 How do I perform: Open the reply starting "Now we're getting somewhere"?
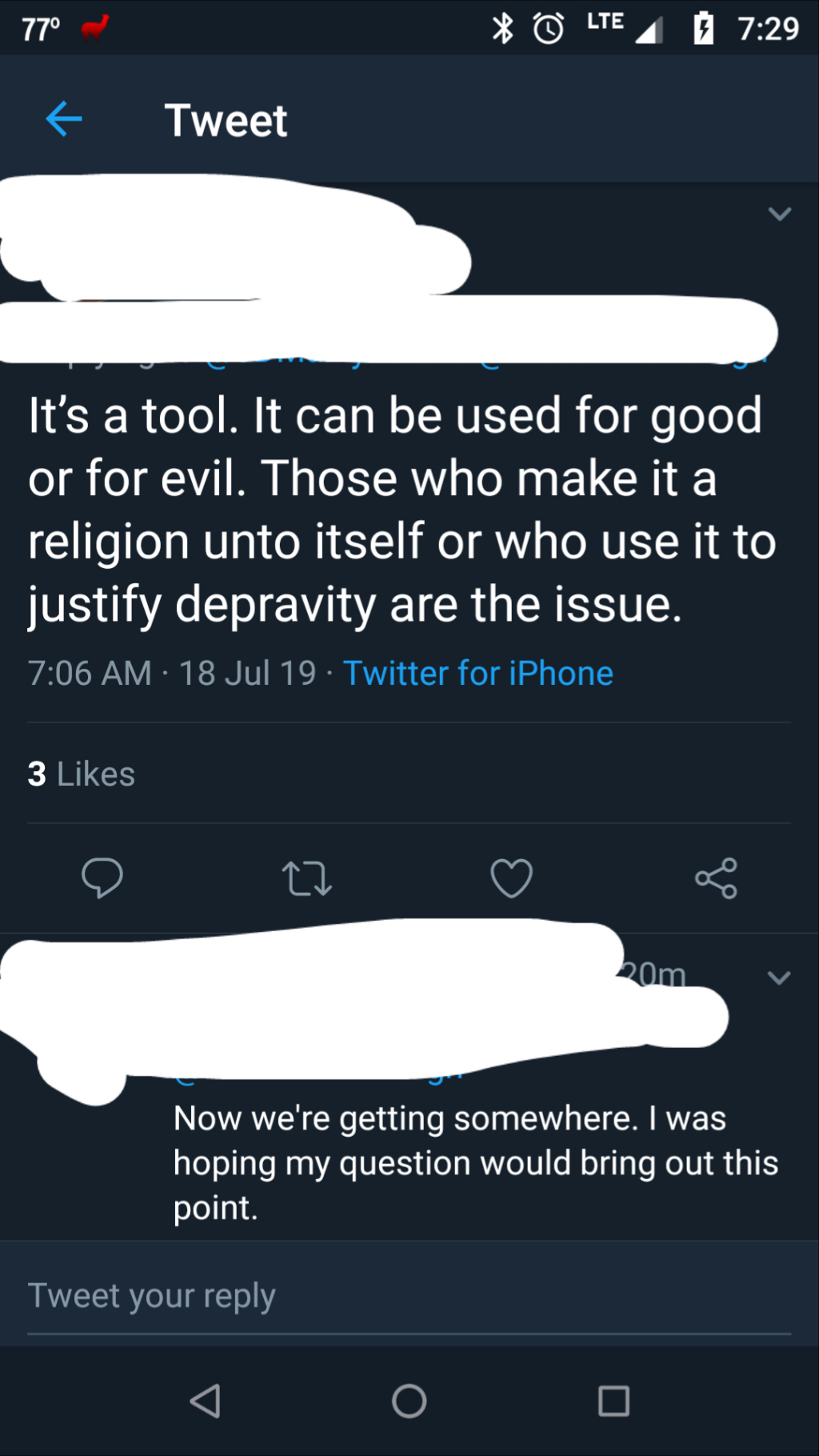(x=475, y=1162)
